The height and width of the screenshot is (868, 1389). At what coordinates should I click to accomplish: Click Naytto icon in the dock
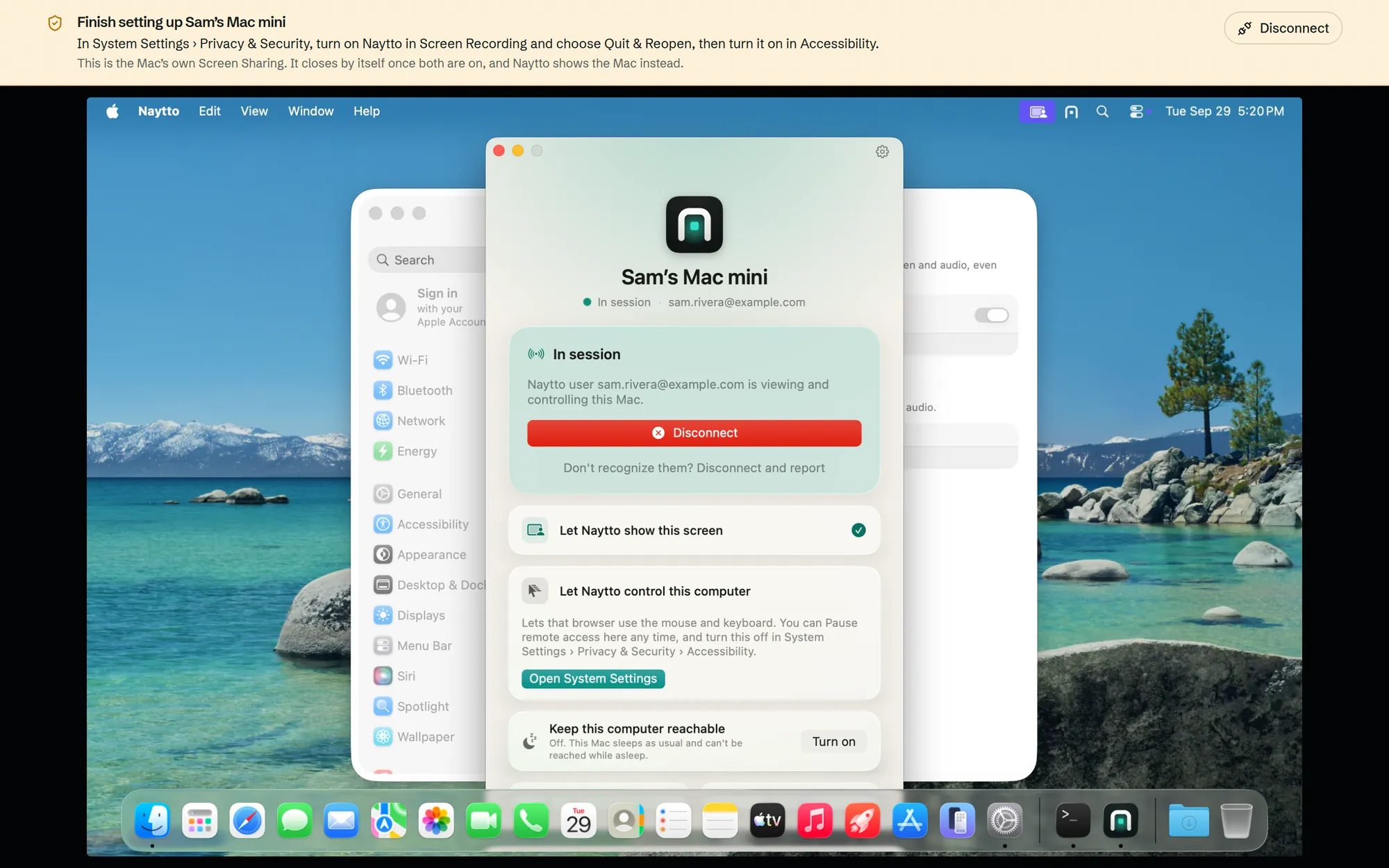(1121, 821)
